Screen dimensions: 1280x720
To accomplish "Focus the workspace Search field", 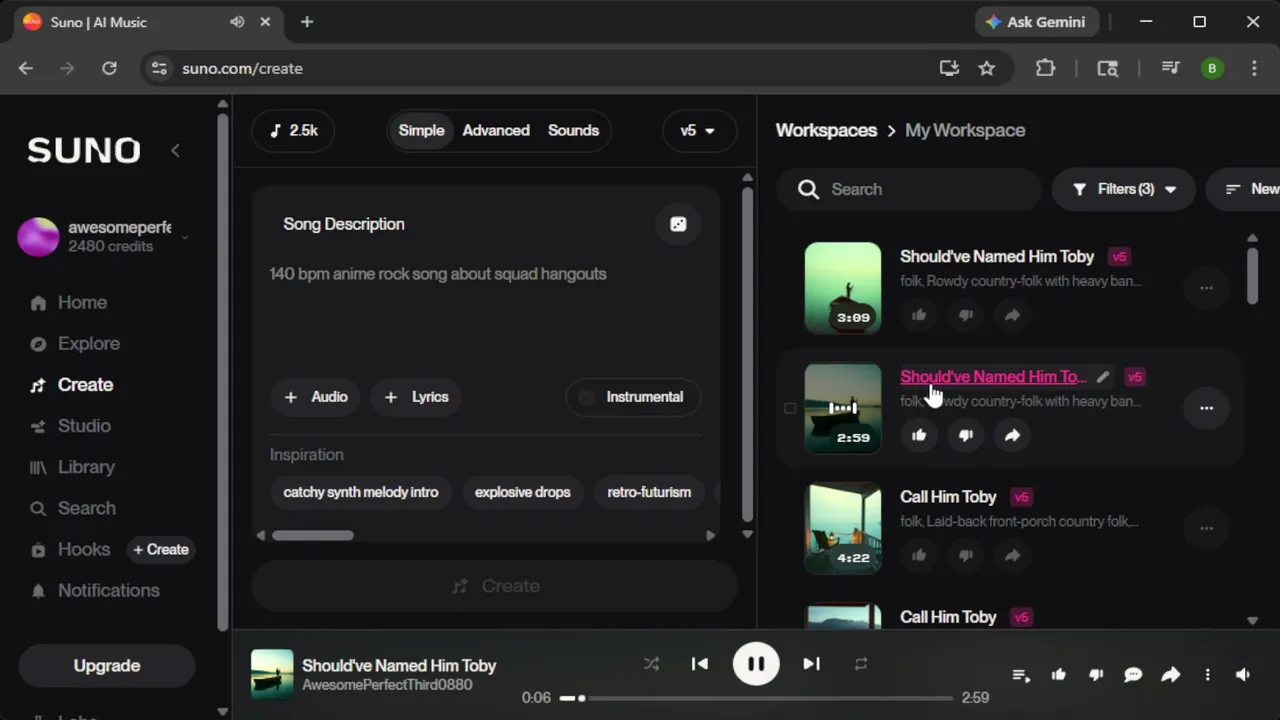I will [x=911, y=189].
